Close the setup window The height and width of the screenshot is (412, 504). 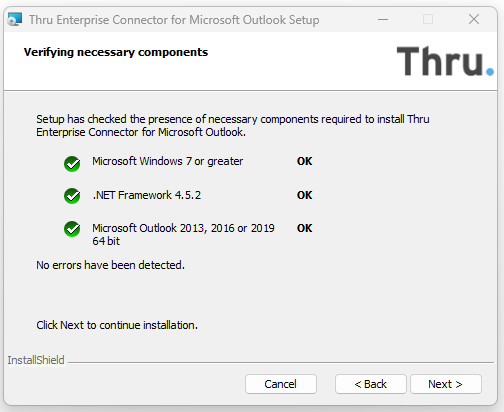[474, 19]
